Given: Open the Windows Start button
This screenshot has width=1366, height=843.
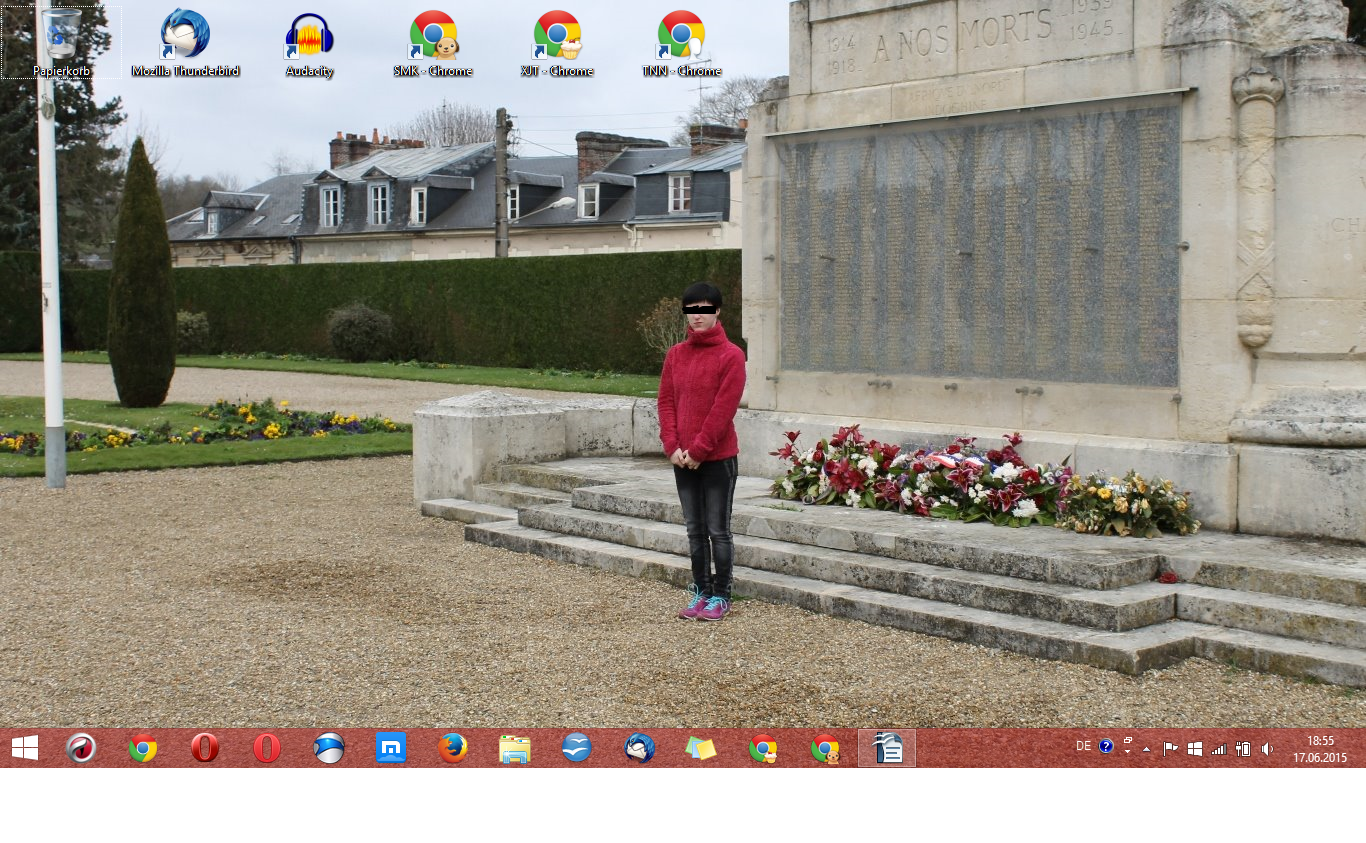Looking at the screenshot, I should click(25, 748).
